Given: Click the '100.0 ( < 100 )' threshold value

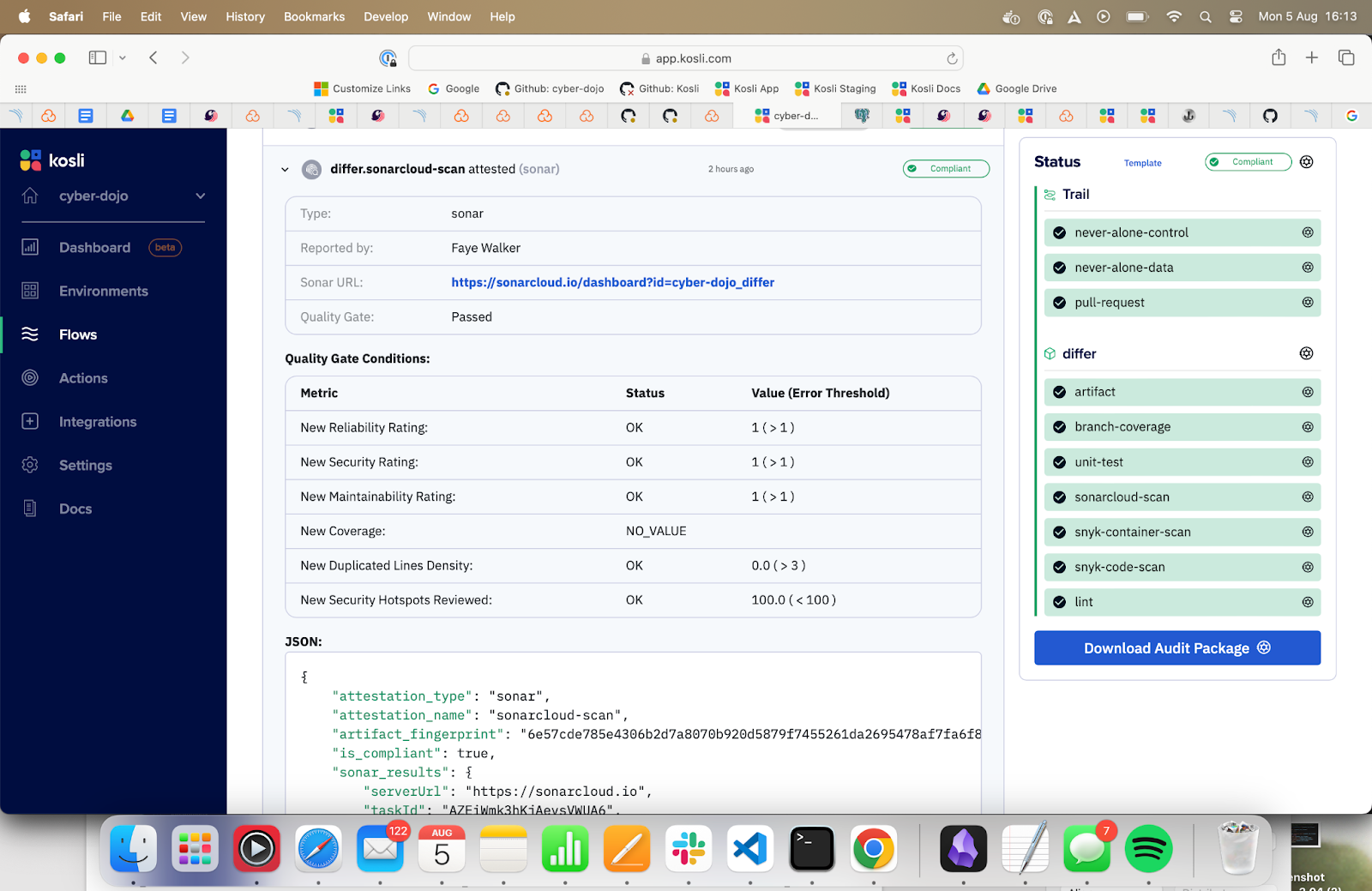Looking at the screenshot, I should point(793,599).
